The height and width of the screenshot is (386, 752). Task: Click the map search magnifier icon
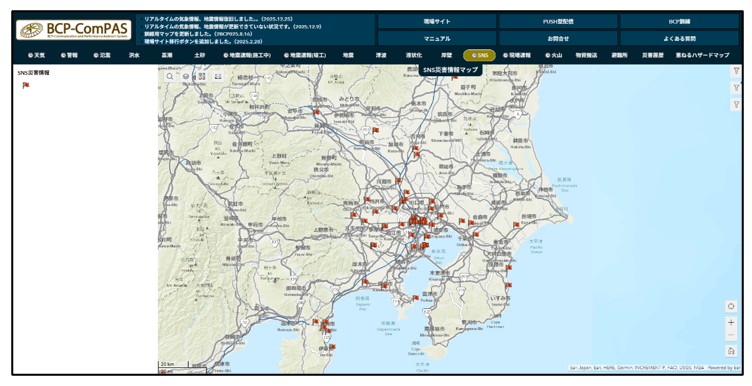pos(170,76)
